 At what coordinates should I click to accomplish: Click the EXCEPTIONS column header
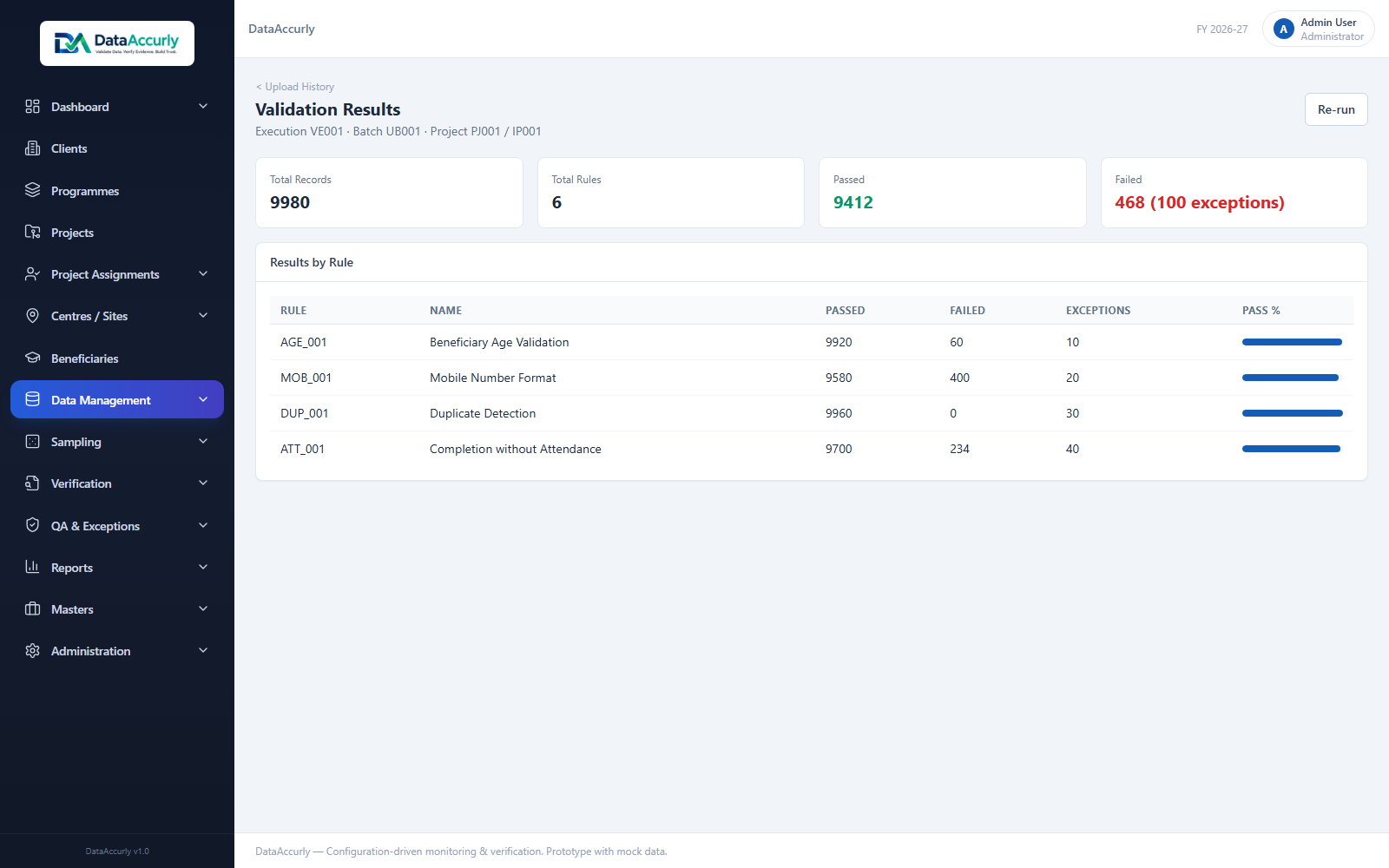(1098, 311)
